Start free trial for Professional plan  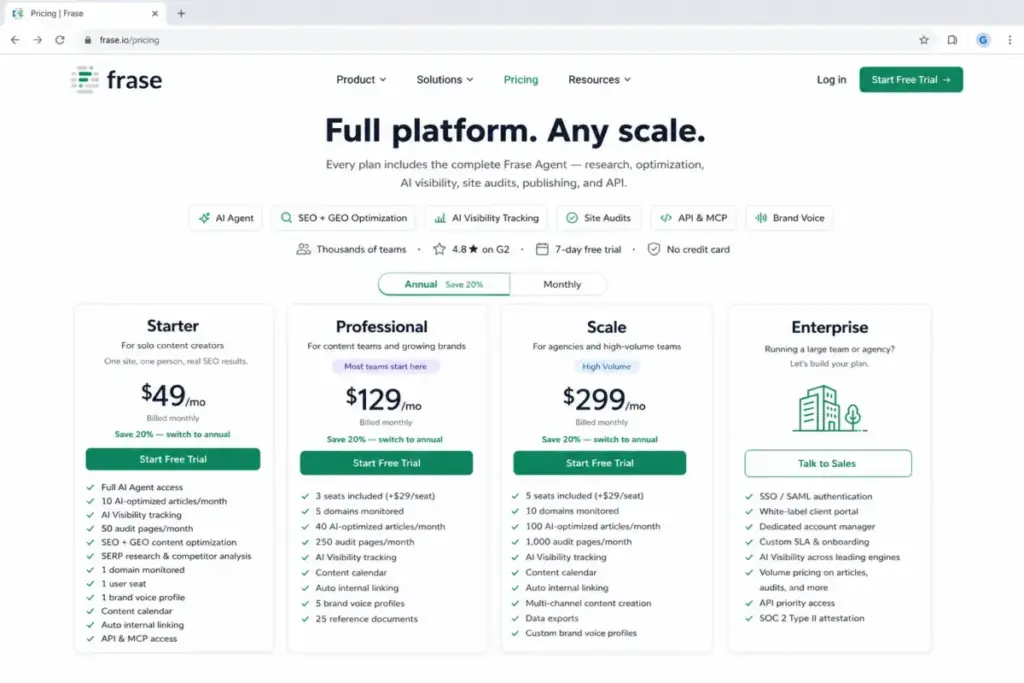click(x=386, y=463)
